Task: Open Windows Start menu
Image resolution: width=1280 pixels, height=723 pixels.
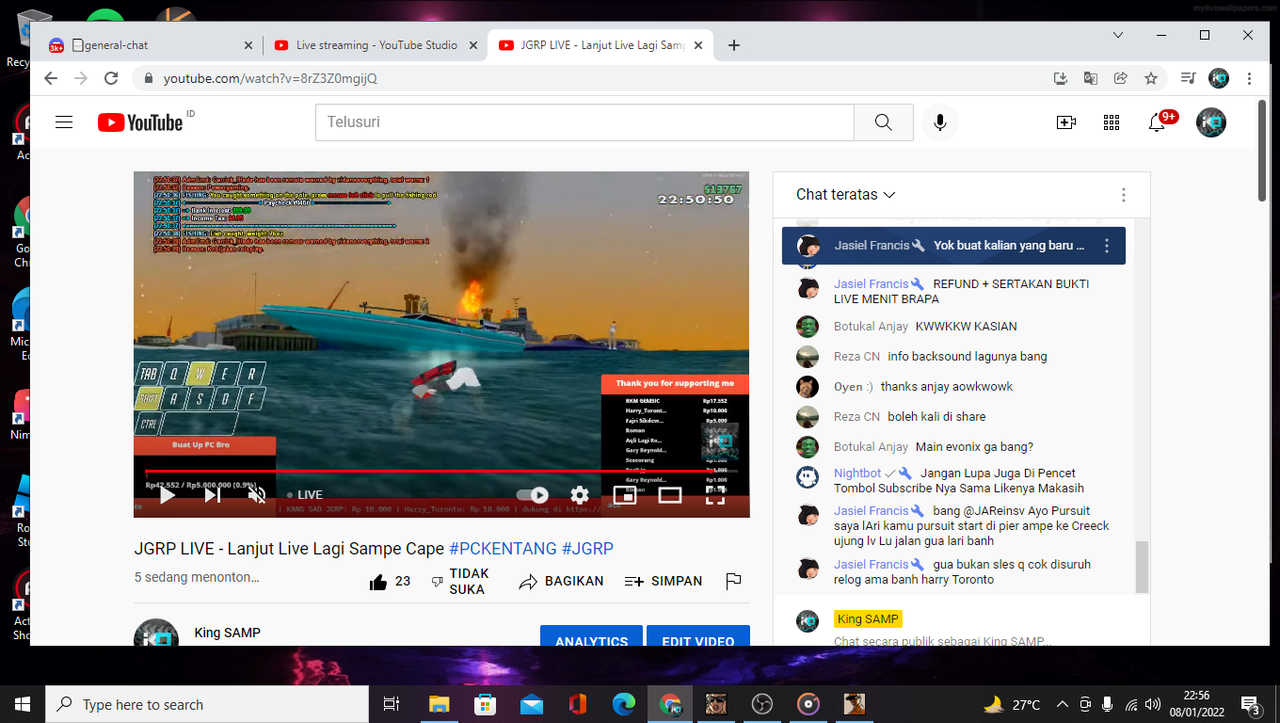Action: (22, 704)
